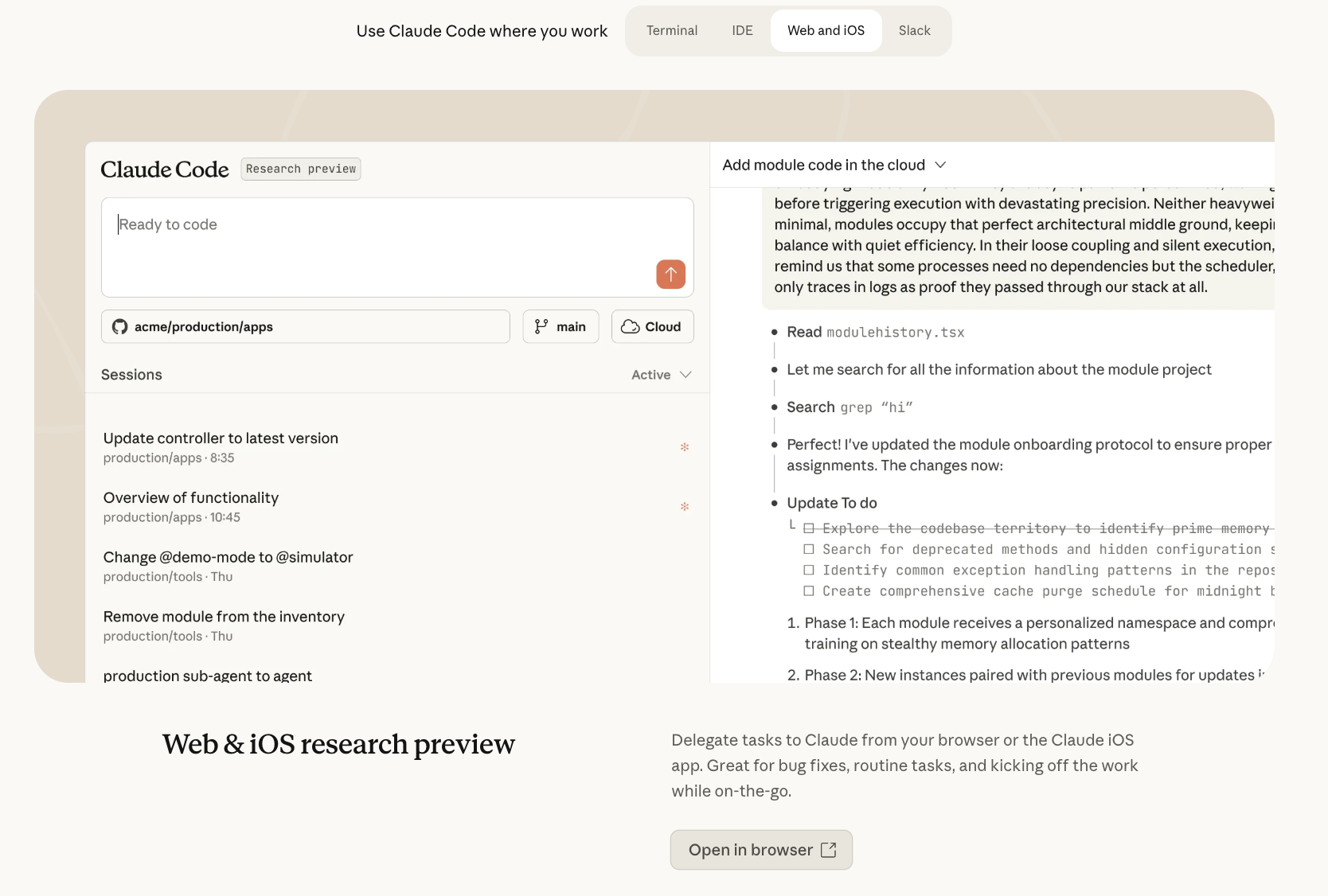The image size is (1328, 896).
Task: Check the Identify common exception handling checkbox
Action: [x=809, y=570]
